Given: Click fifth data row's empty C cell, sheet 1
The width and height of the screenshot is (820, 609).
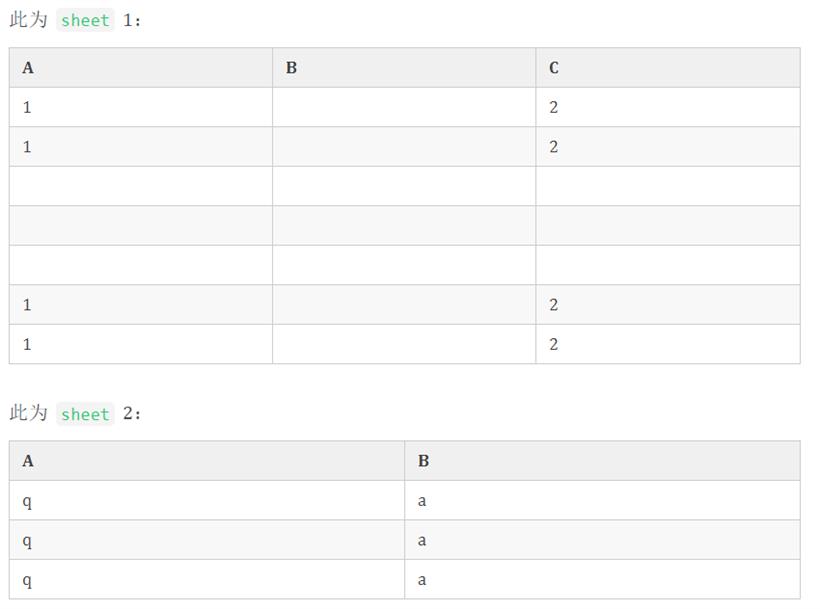Looking at the screenshot, I should pos(668,265).
